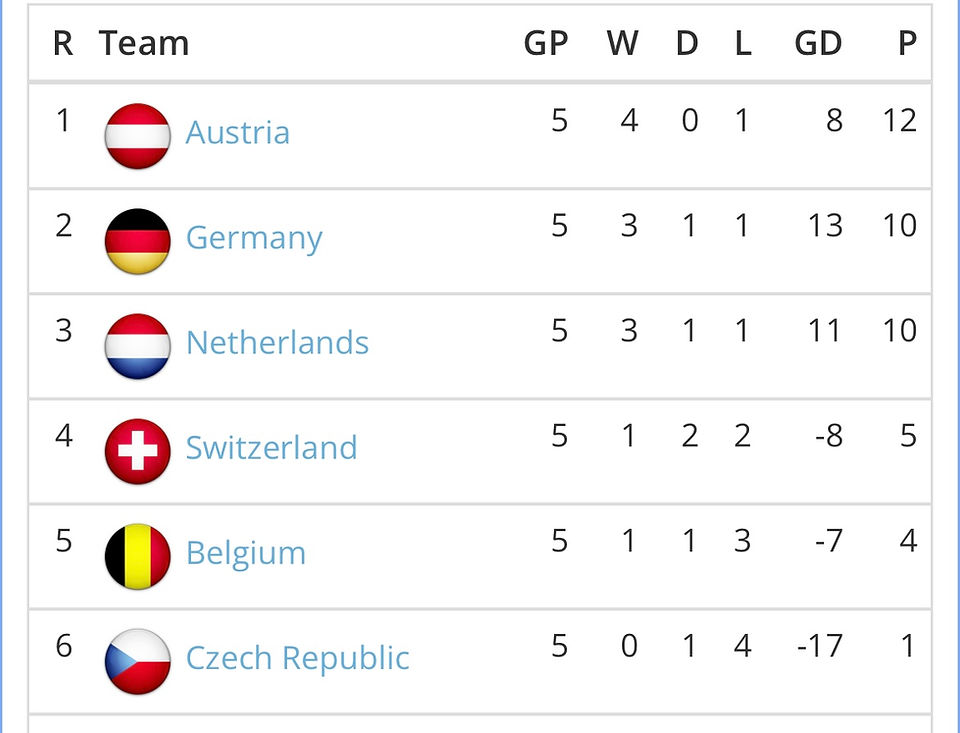Viewport: 960px width, 733px height.
Task: Click the Belgium flag icon
Action: tap(137, 557)
